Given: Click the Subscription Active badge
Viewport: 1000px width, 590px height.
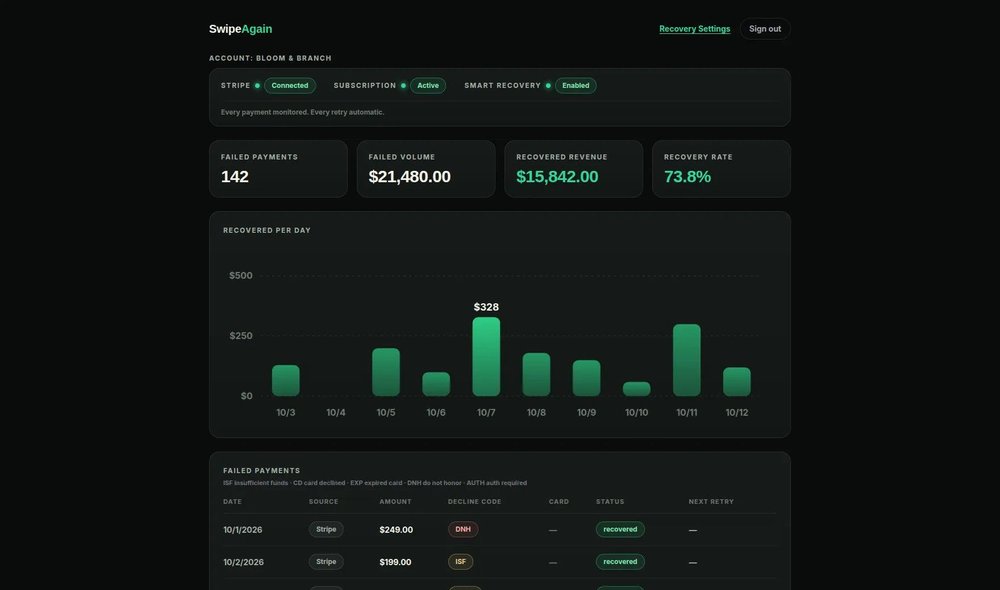Looking at the screenshot, I should [428, 85].
